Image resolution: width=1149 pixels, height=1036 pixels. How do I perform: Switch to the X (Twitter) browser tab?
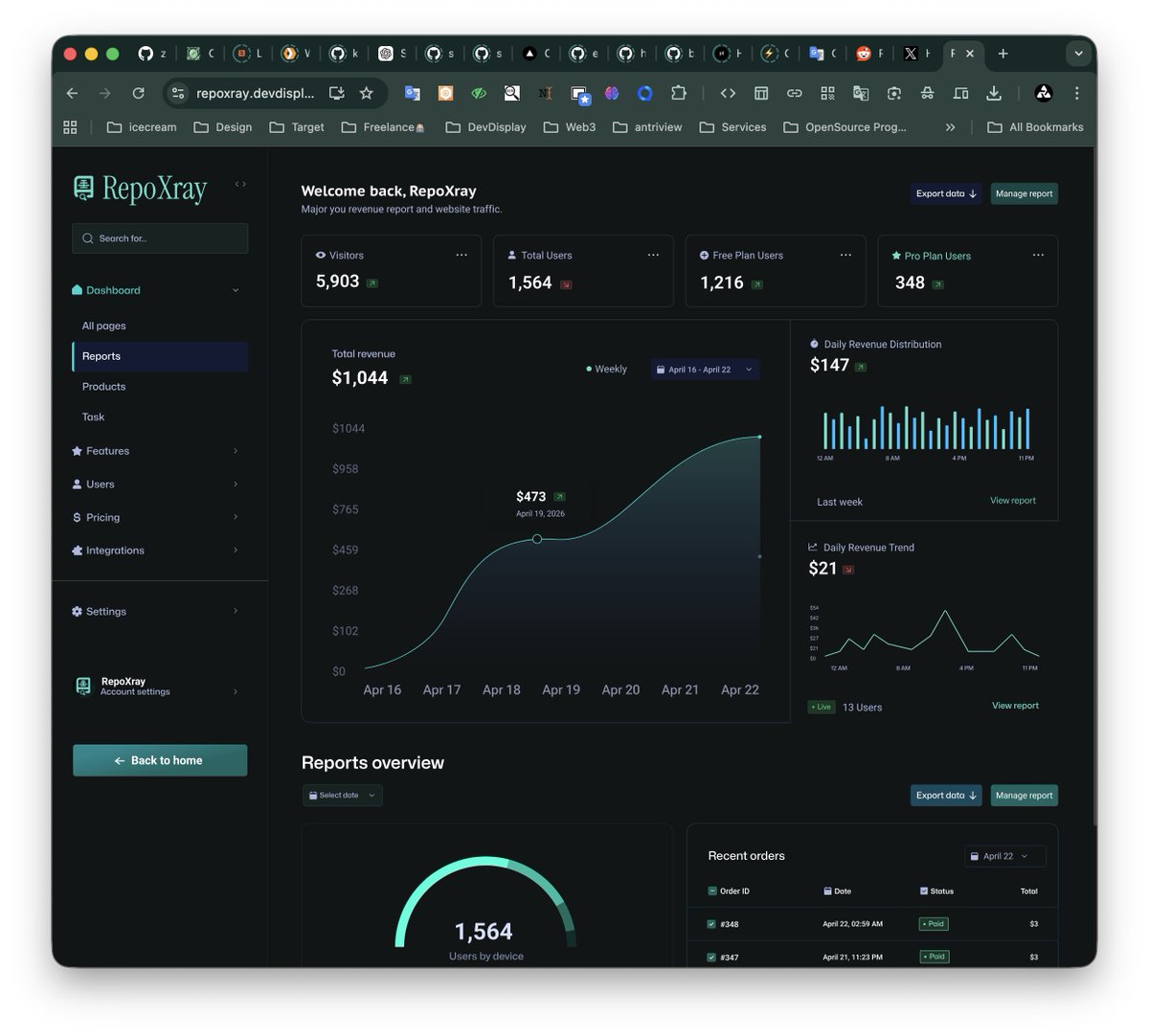tap(917, 54)
